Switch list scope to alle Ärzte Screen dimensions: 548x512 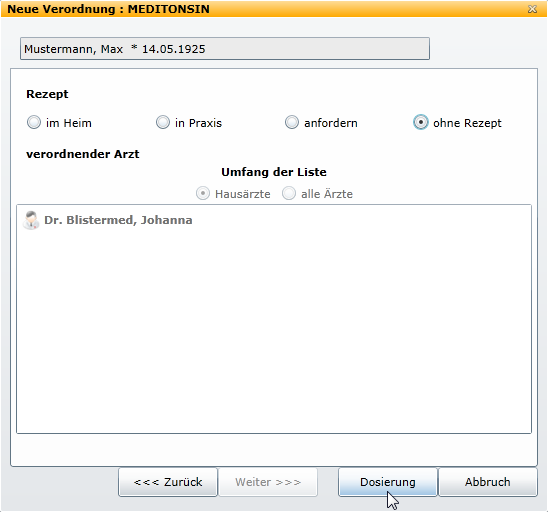(x=289, y=193)
